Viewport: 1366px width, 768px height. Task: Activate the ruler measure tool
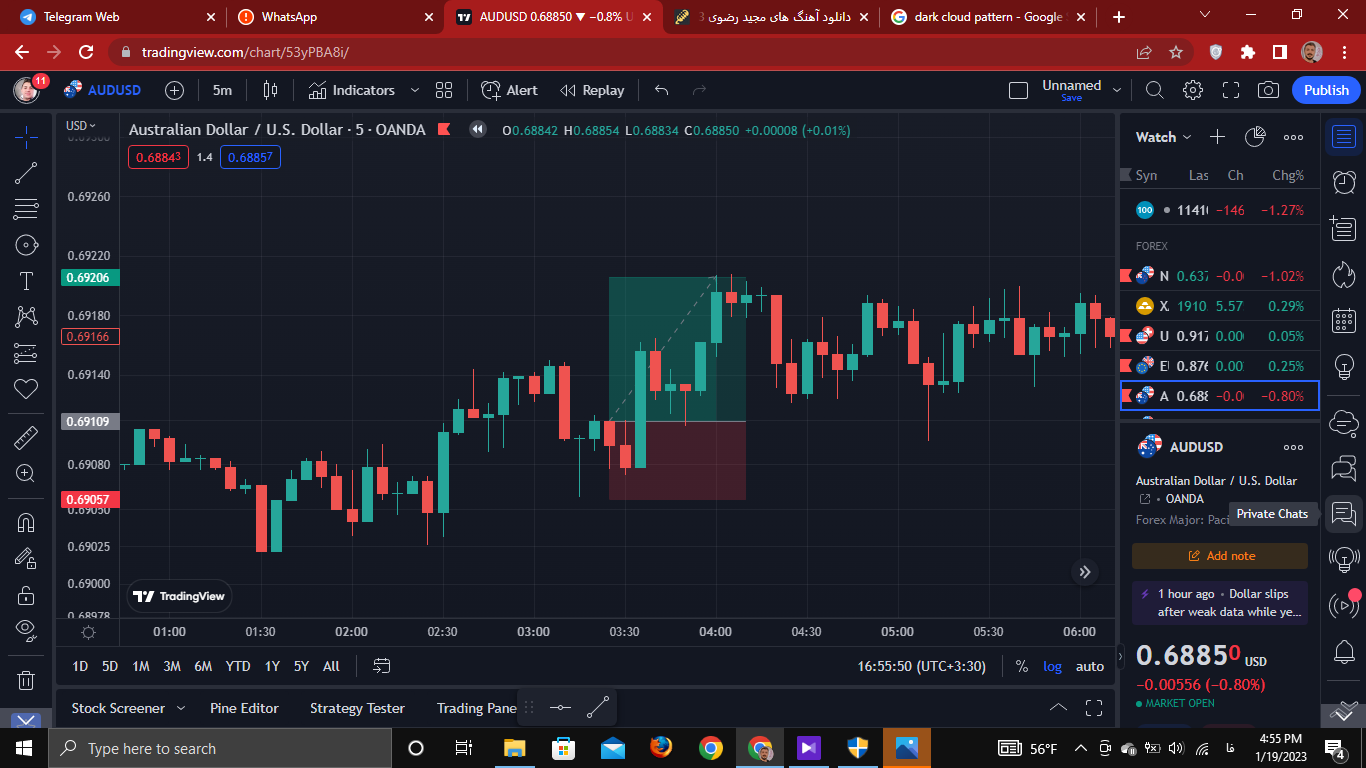[26, 437]
